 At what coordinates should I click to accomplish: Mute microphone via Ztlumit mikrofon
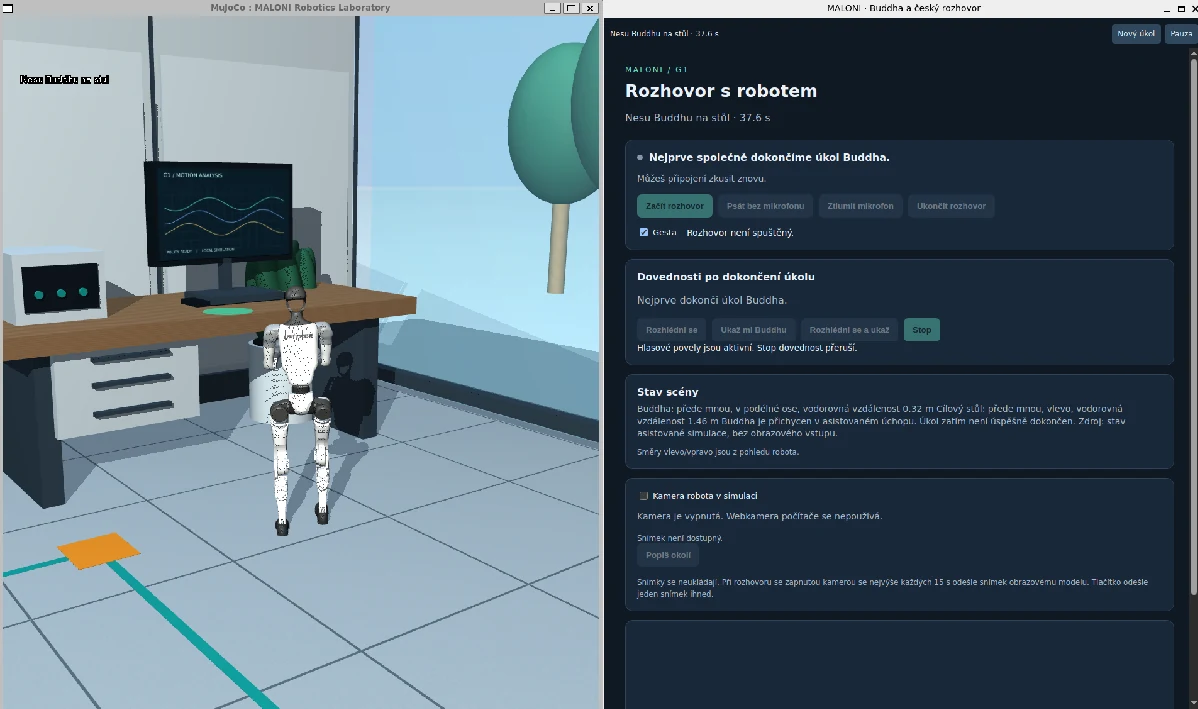pyautogui.click(x=860, y=206)
